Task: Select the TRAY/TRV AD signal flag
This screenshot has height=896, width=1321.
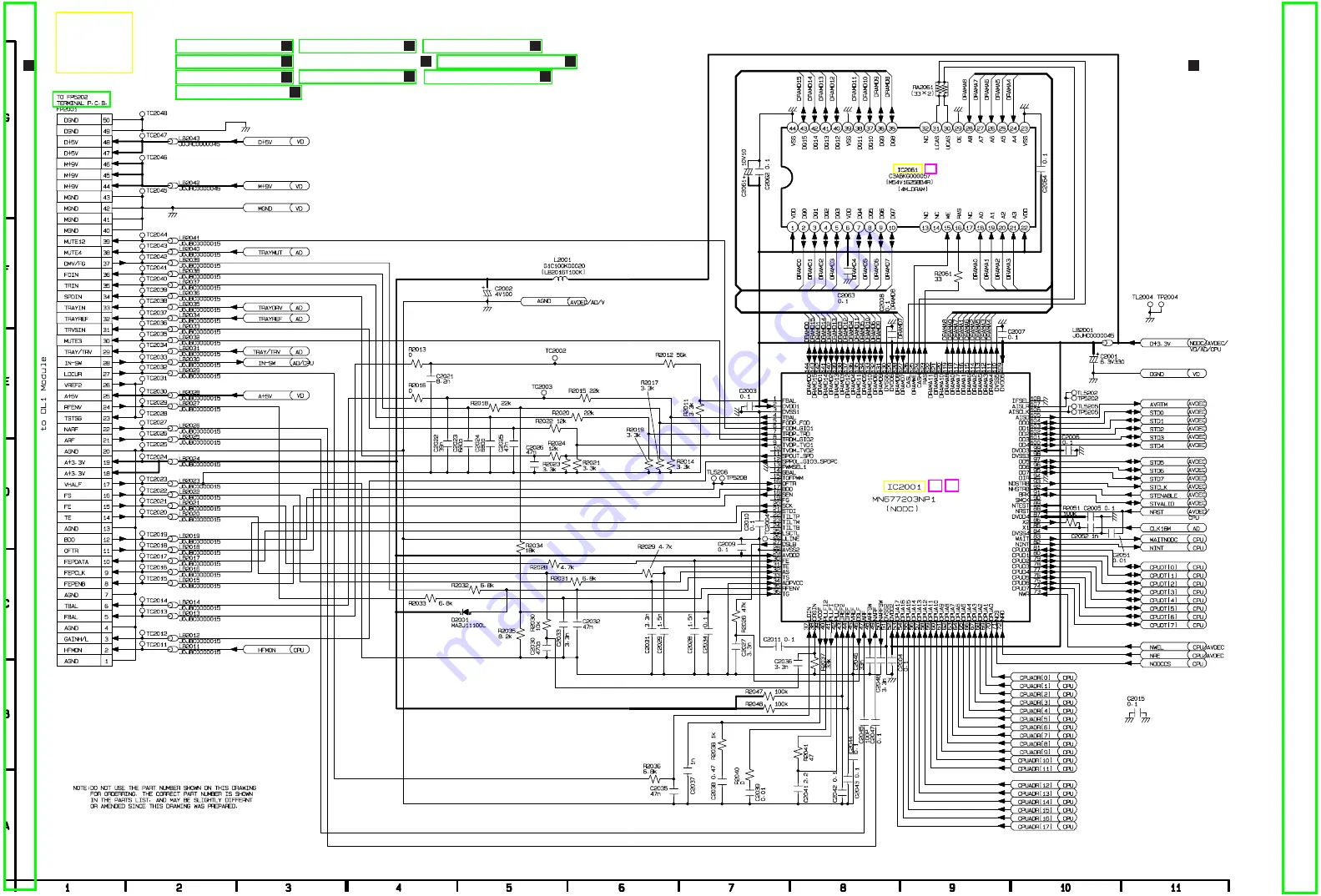Action: [x=278, y=352]
